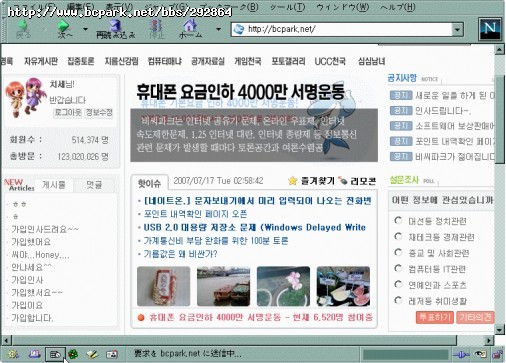
Task: Click the horizontal scrollbar right arrow
Action: click(x=489, y=341)
